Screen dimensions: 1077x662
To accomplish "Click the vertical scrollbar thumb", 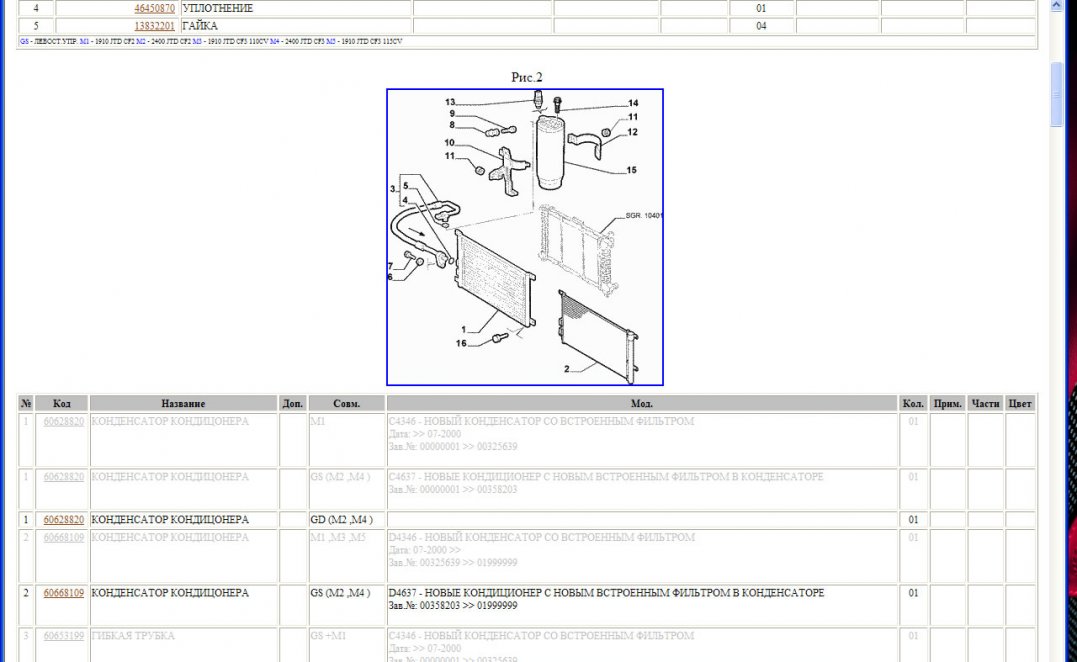I will [1056, 93].
